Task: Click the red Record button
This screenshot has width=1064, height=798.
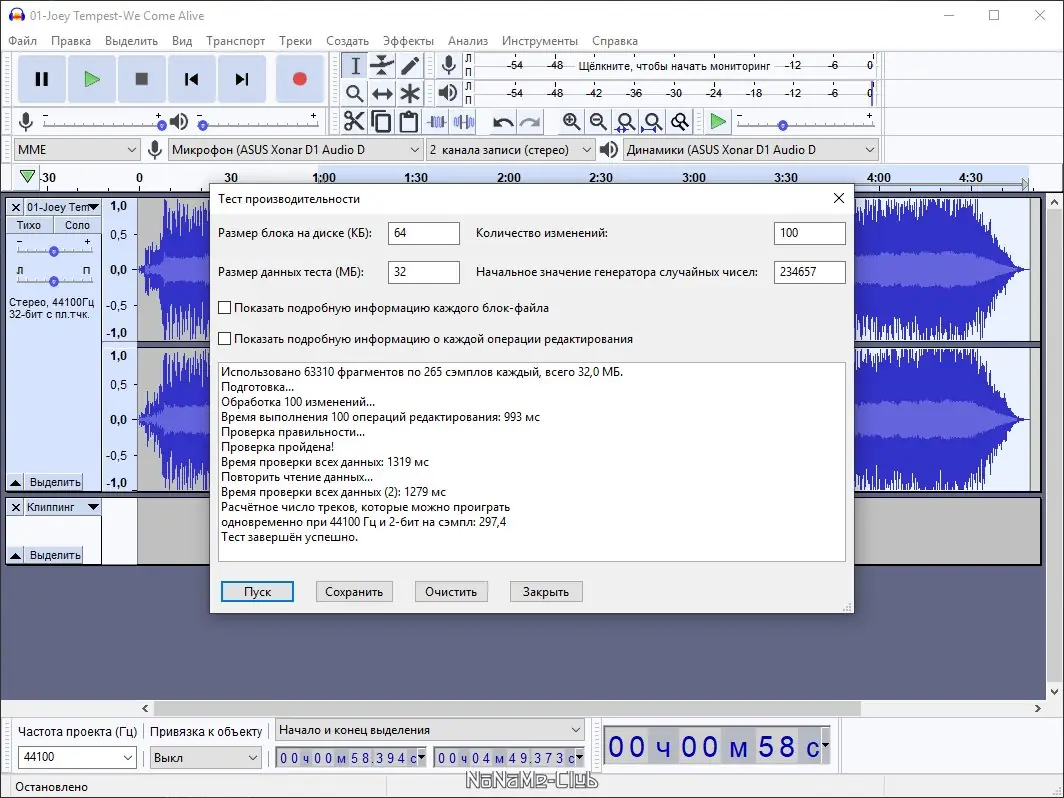Action: pyautogui.click(x=299, y=79)
